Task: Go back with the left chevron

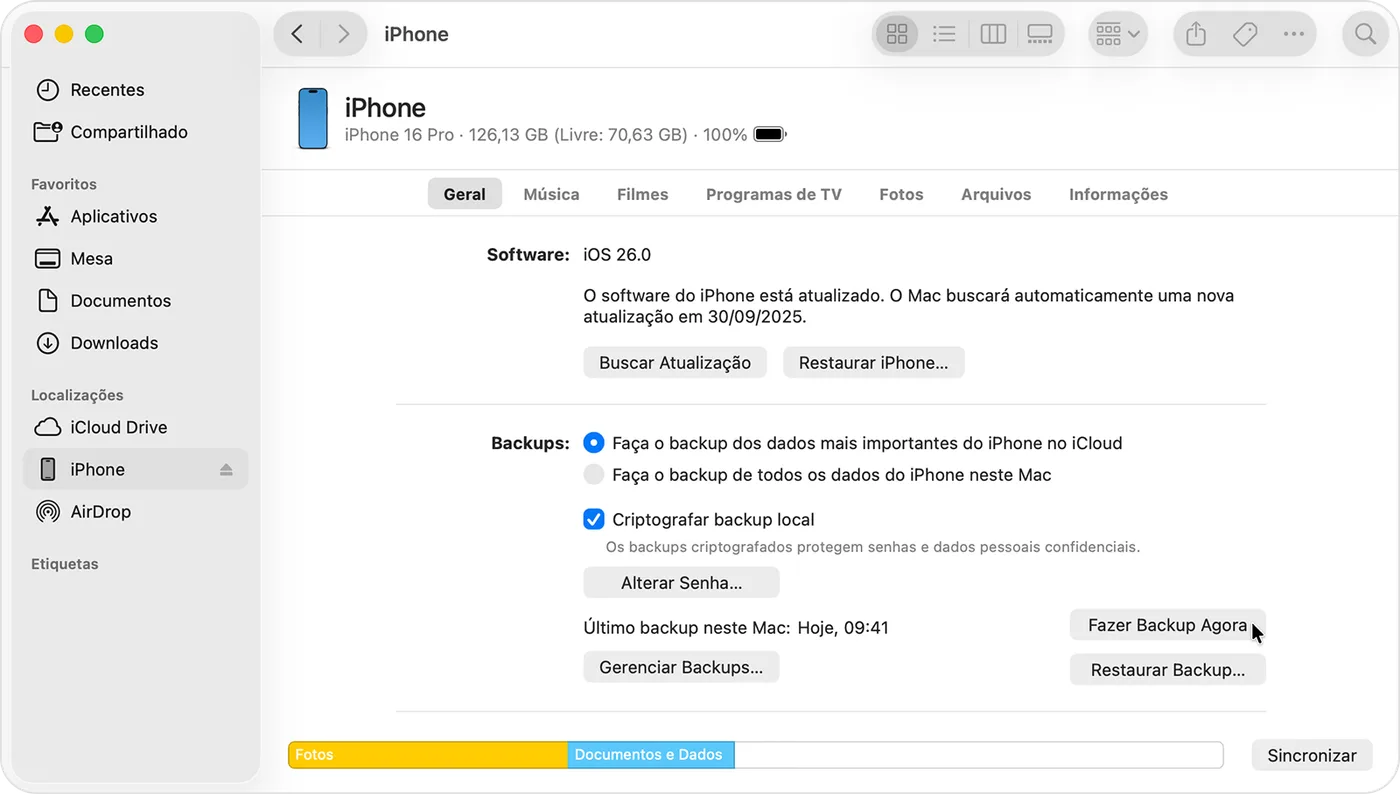Action: [x=297, y=34]
